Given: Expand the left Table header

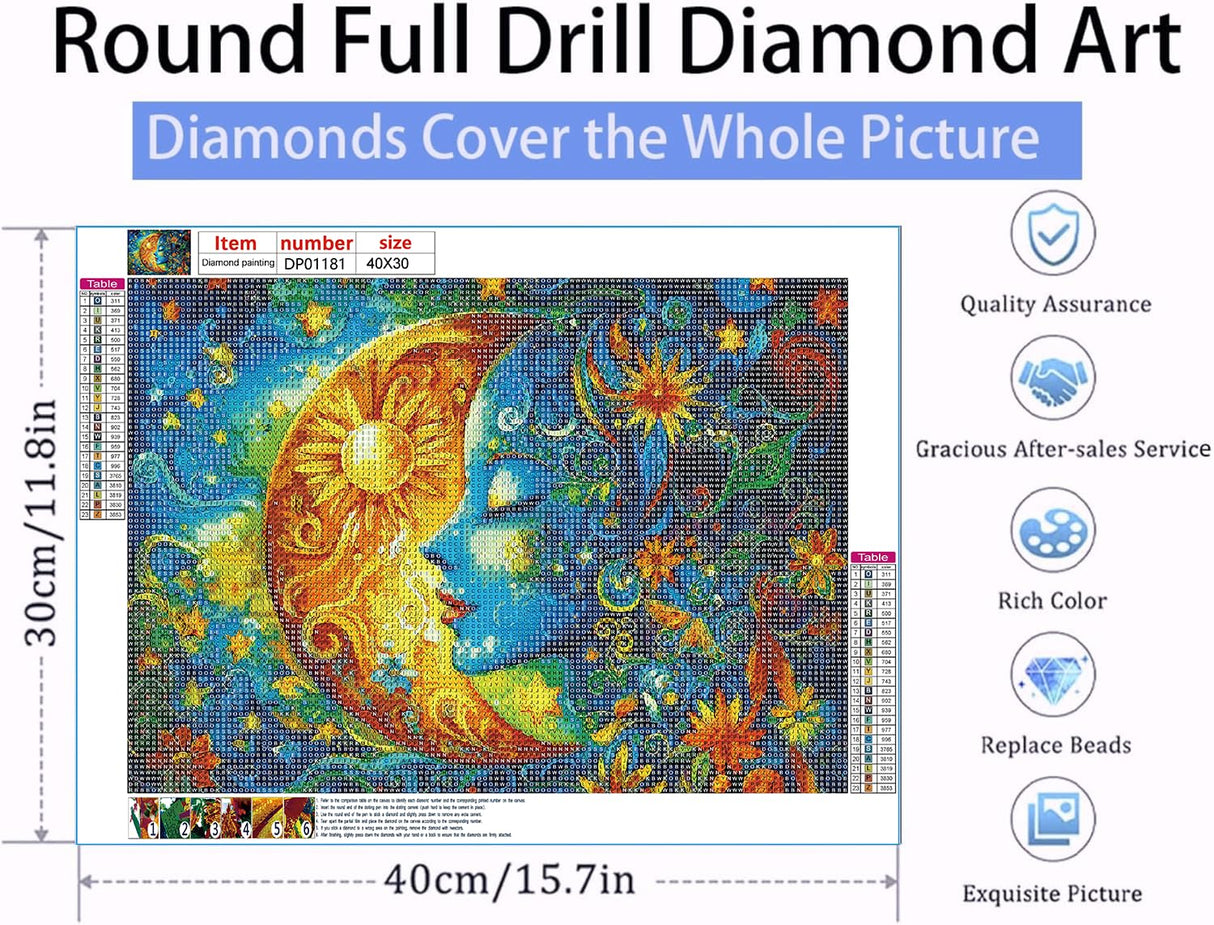Looking at the screenshot, I should pyautogui.click(x=102, y=283).
